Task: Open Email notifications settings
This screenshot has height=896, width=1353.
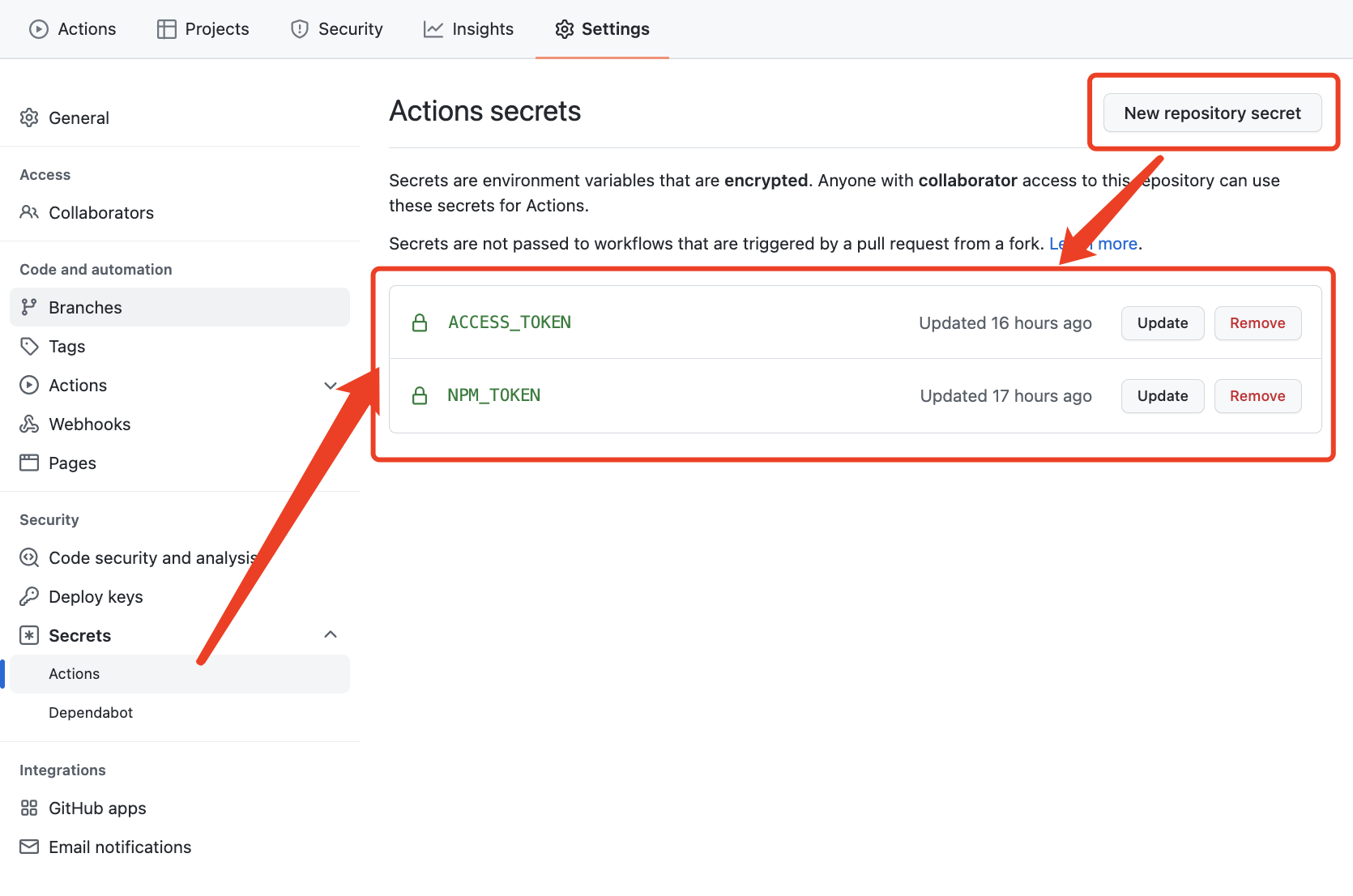Action: tap(180, 847)
